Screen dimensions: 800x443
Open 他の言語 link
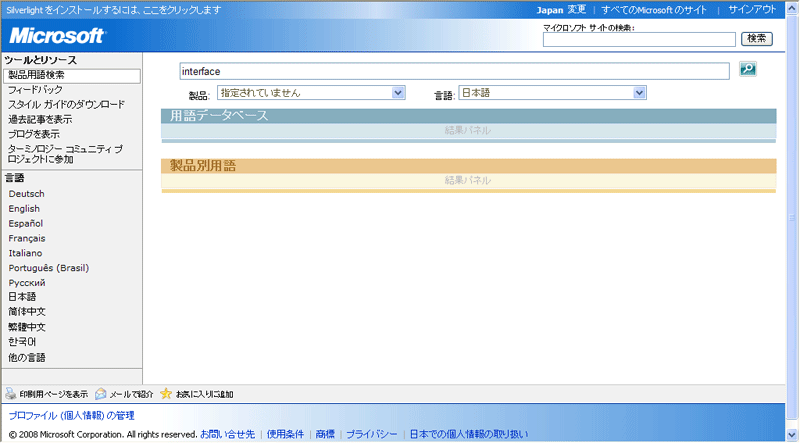point(27,358)
